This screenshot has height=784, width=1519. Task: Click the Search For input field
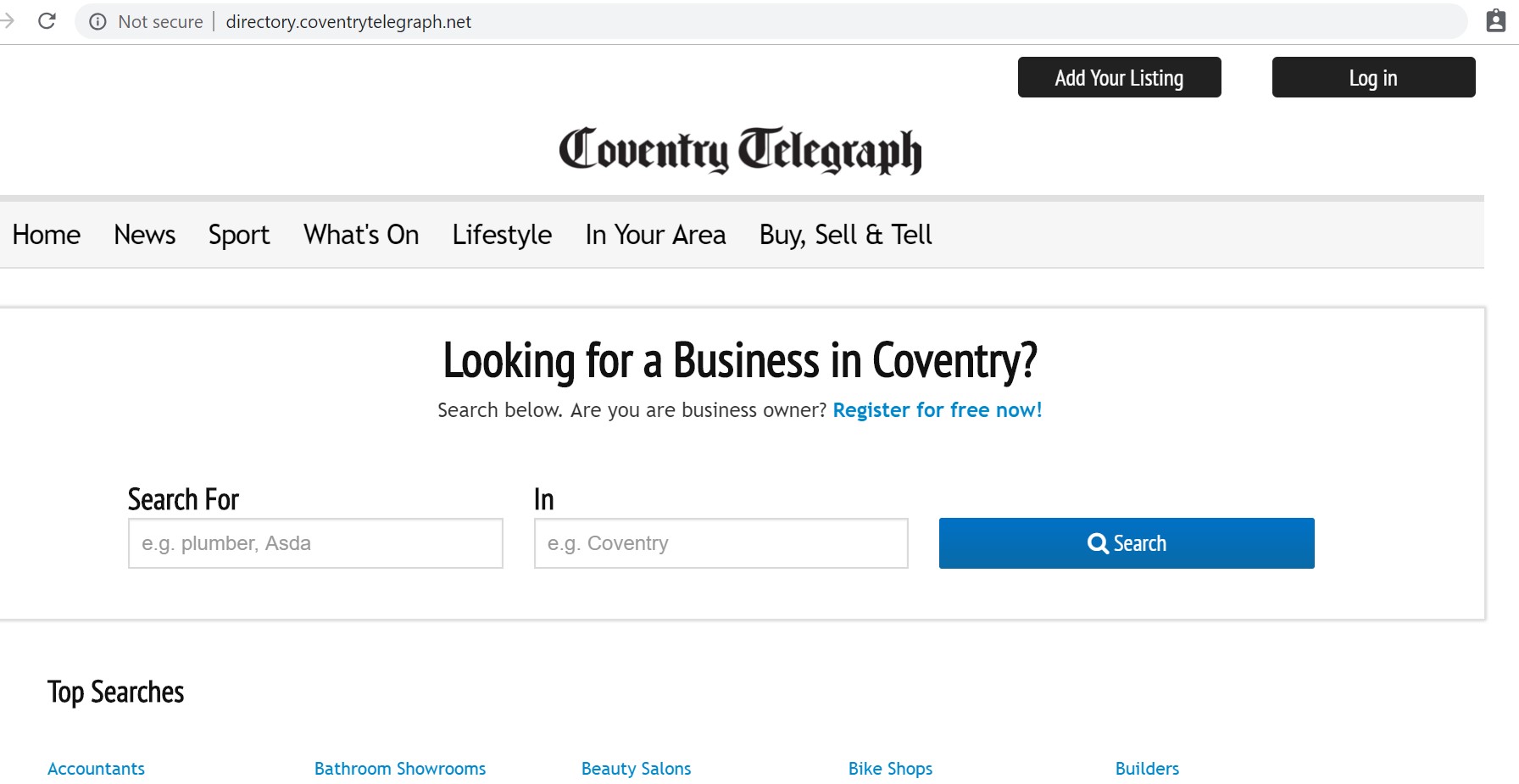(315, 543)
